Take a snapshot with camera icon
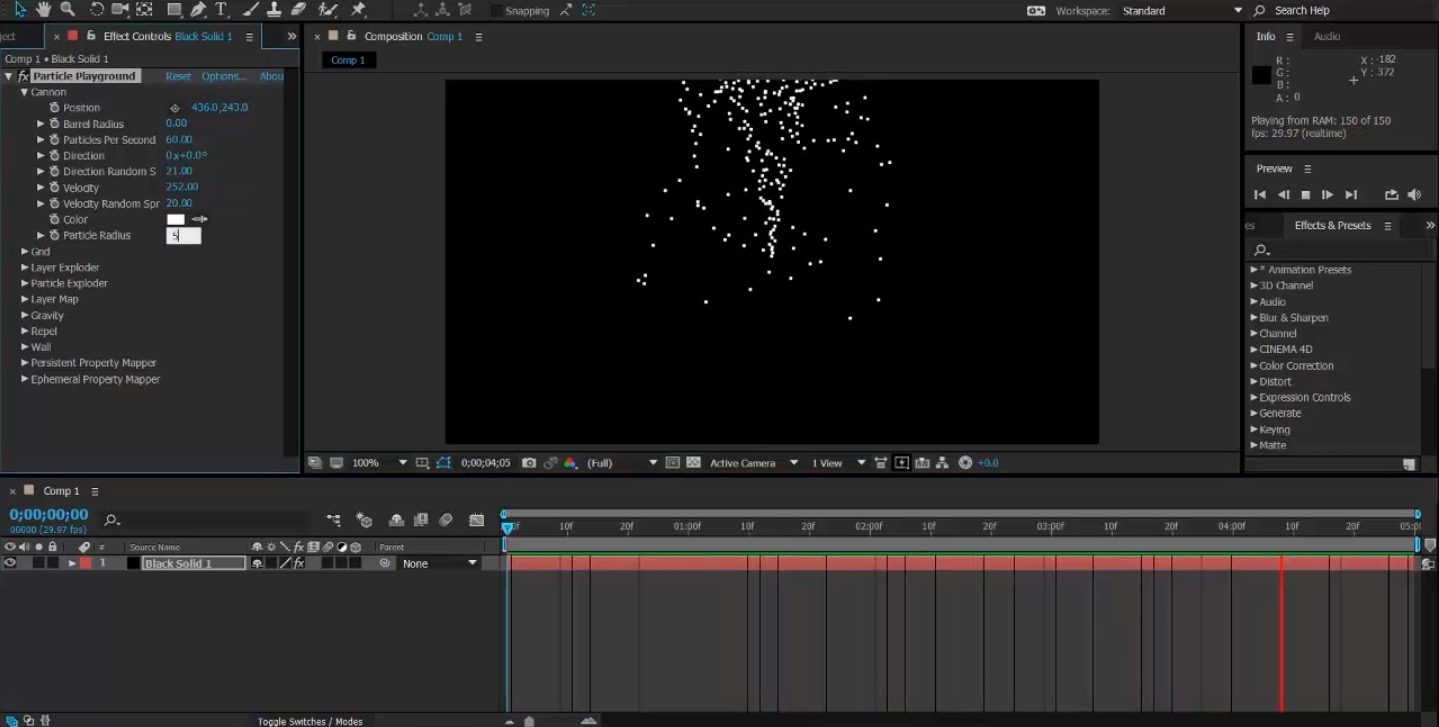Screen dimensions: 1439x727 [529, 463]
